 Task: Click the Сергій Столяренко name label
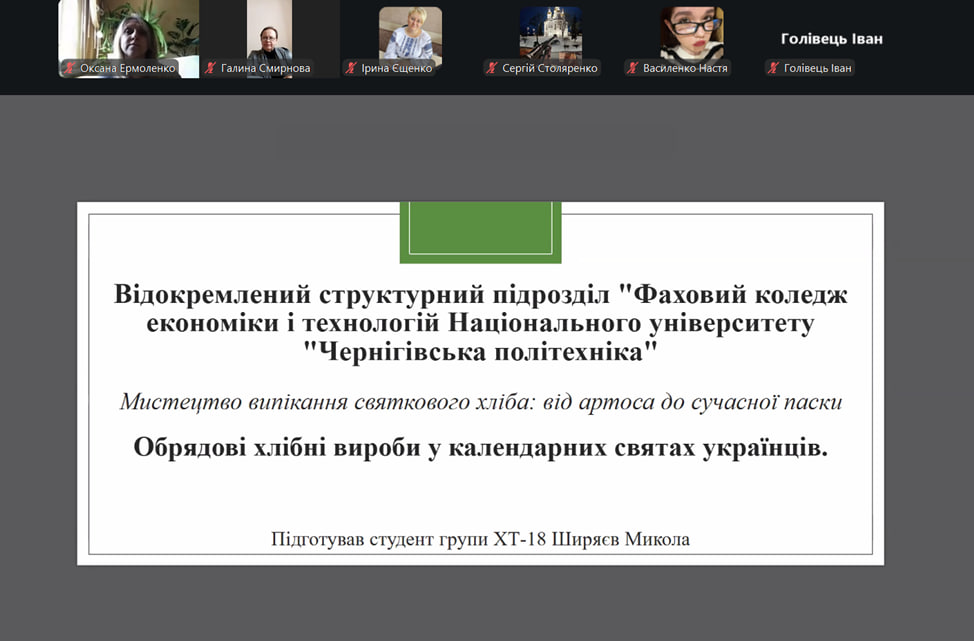click(x=549, y=68)
